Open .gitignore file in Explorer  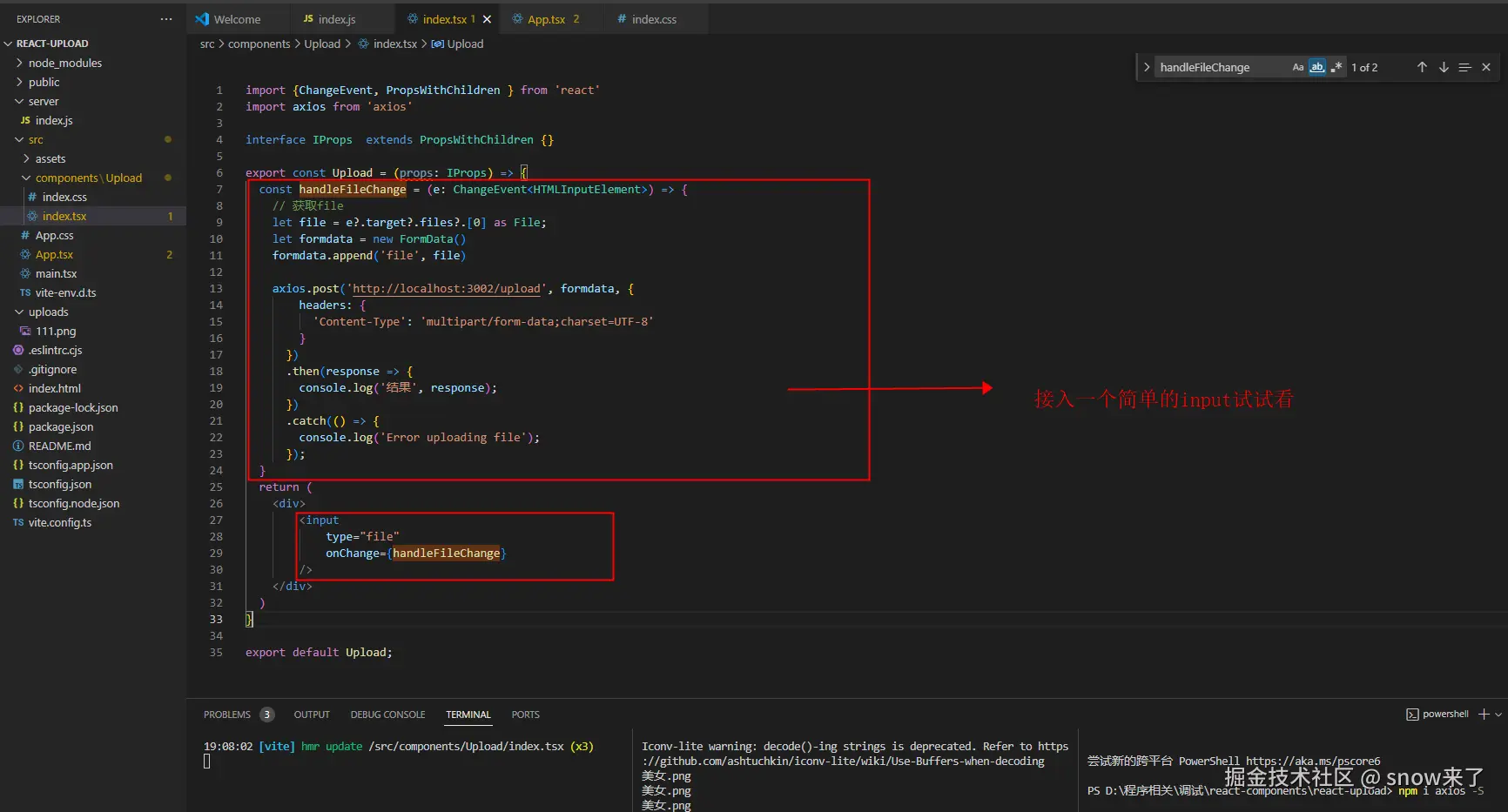click(53, 369)
